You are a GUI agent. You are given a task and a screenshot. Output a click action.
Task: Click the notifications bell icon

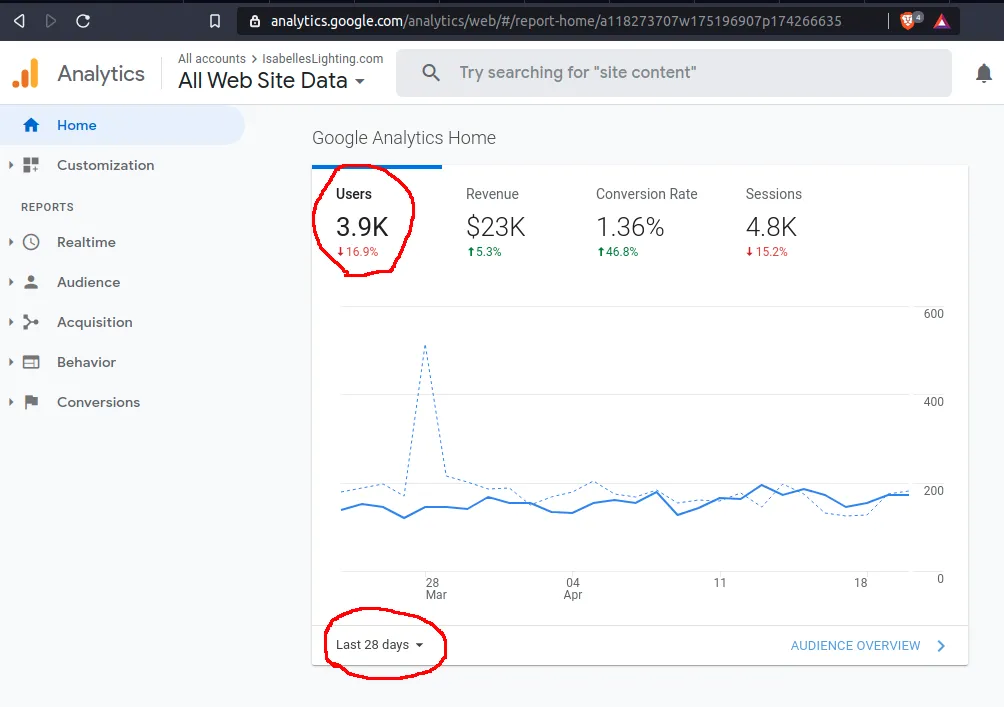pyautogui.click(x=984, y=73)
